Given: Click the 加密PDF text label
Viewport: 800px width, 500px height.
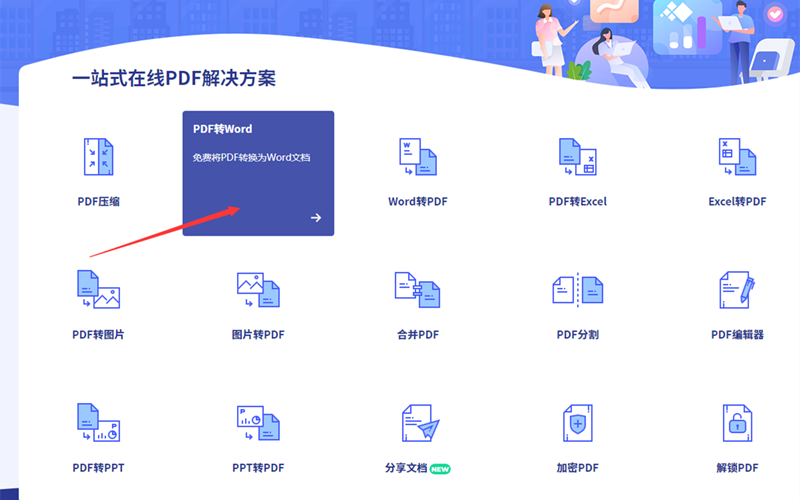Looking at the screenshot, I should tap(577, 468).
